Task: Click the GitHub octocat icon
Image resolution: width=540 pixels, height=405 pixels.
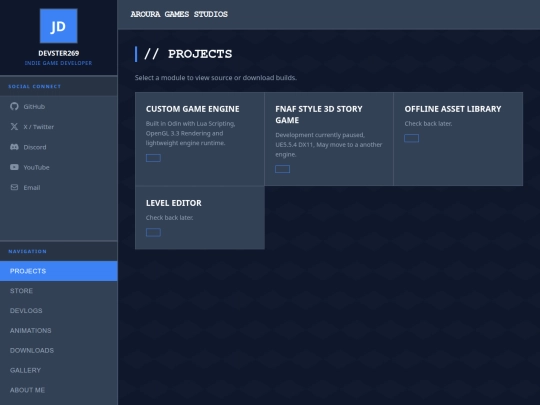Action: click(x=14, y=106)
